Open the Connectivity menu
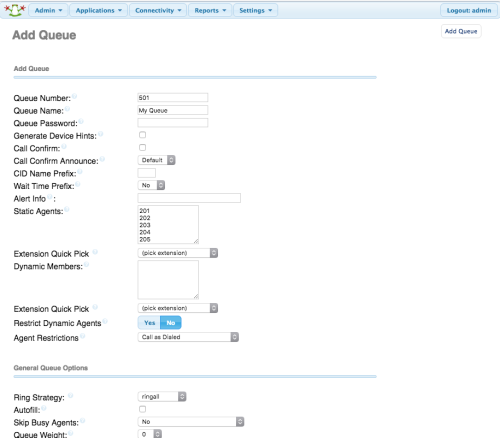The width and height of the screenshot is (500, 438). pyautogui.click(x=158, y=10)
